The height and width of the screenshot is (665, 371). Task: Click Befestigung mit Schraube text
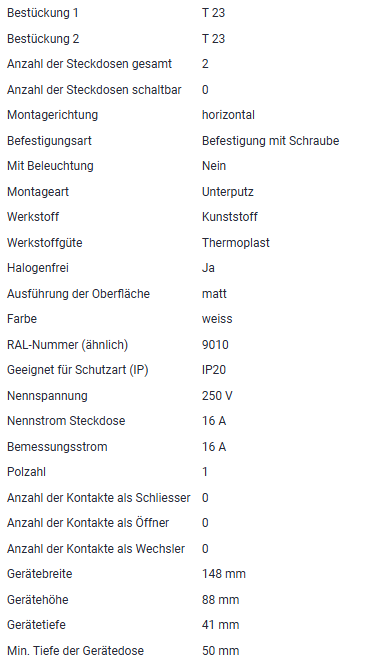pos(271,141)
